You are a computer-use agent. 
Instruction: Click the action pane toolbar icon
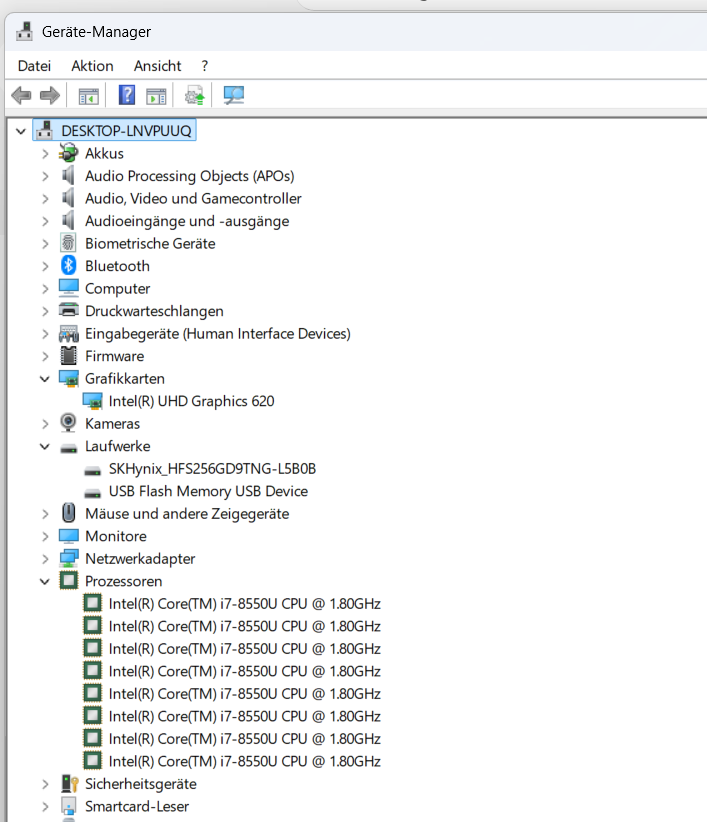156,96
